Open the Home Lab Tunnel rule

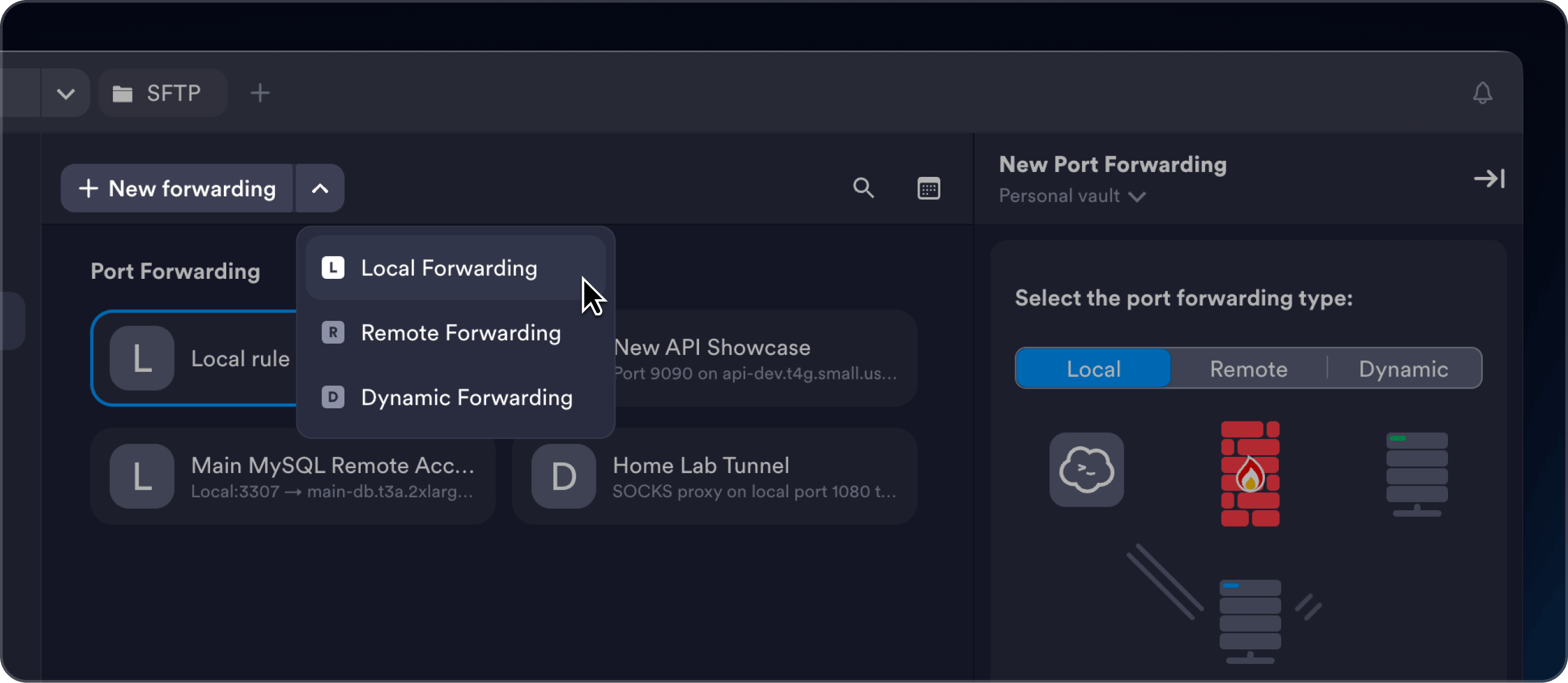pyautogui.click(x=715, y=476)
